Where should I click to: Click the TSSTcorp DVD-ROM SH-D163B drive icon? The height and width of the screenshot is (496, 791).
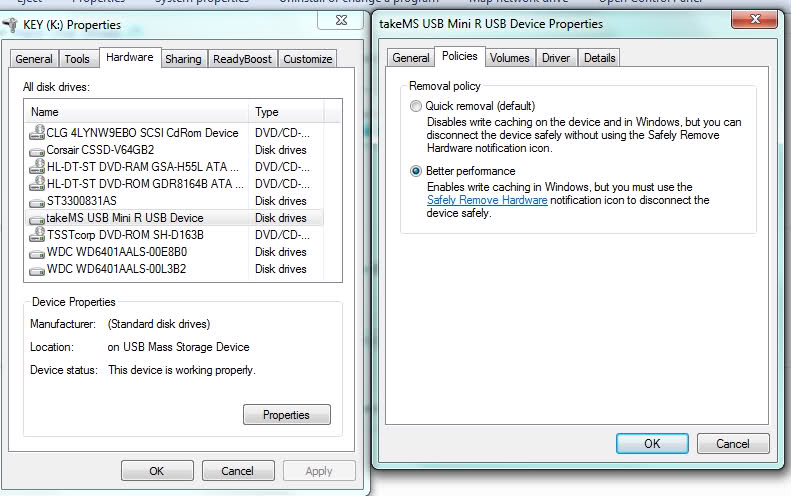pos(37,235)
